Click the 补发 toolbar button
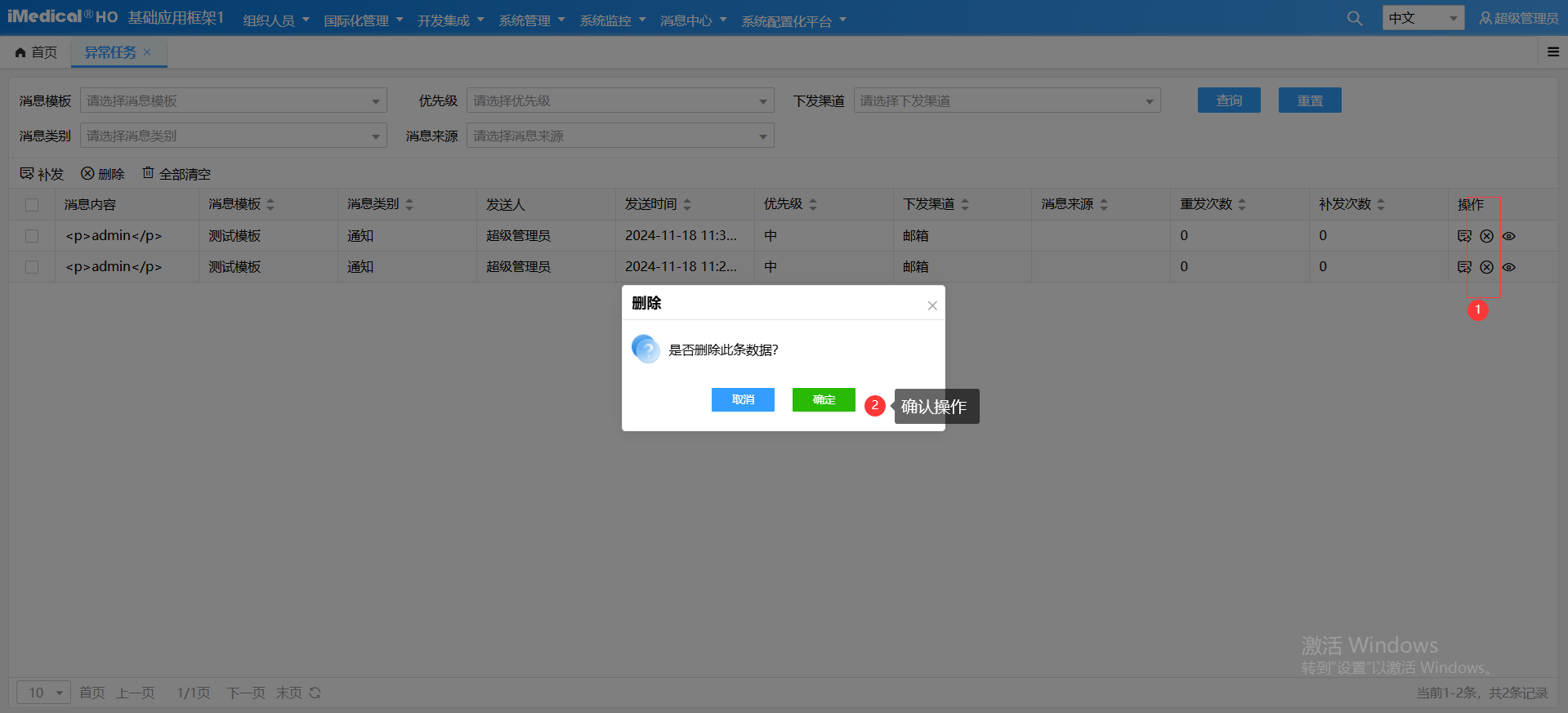Image resolution: width=1568 pixels, height=713 pixels. [x=42, y=174]
